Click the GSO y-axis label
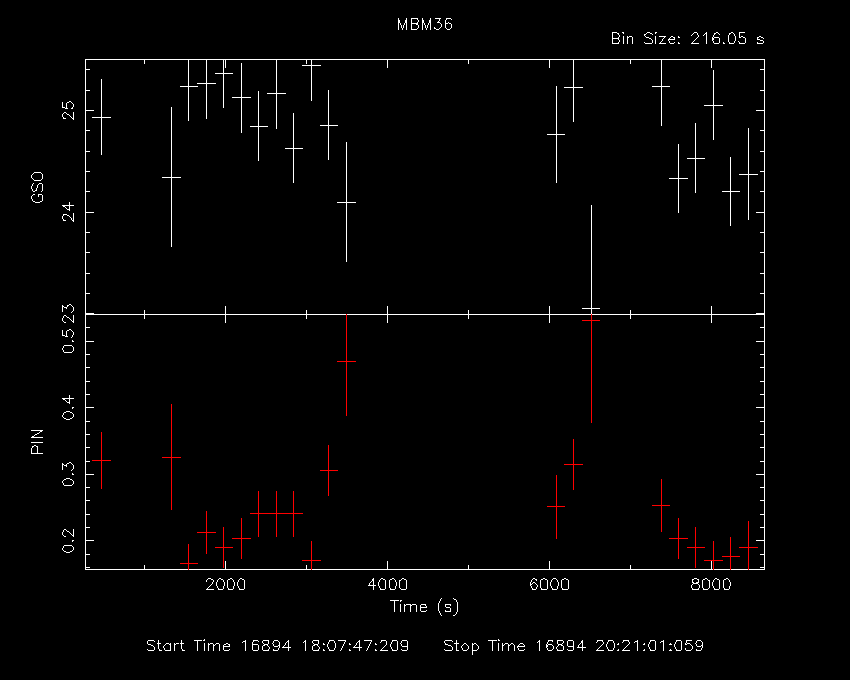850x680 pixels. tap(37, 187)
